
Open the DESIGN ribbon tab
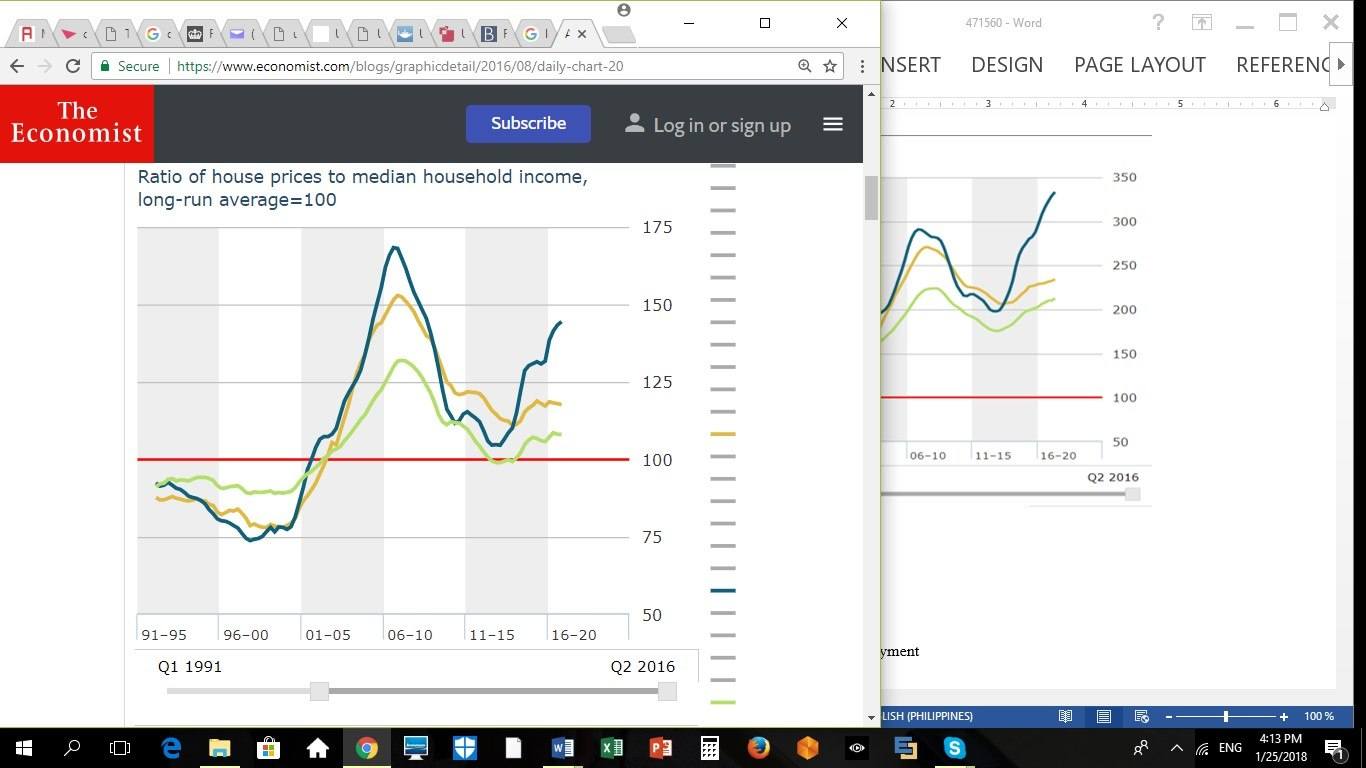click(1006, 65)
